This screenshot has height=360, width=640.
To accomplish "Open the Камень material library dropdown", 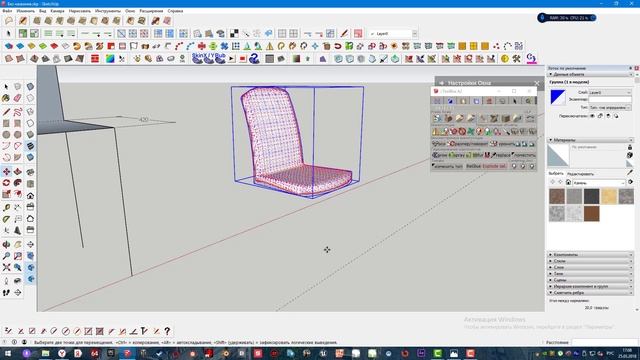I will coord(599,182).
